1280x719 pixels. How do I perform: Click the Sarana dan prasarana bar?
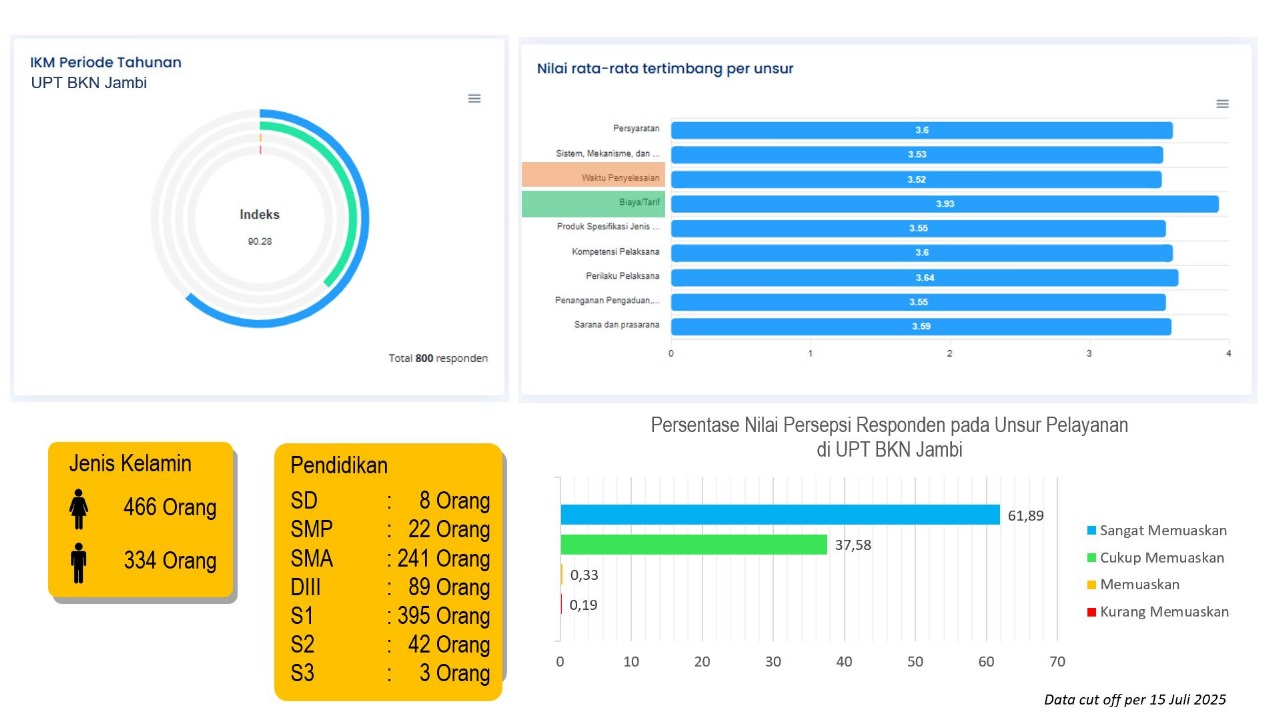click(920, 327)
